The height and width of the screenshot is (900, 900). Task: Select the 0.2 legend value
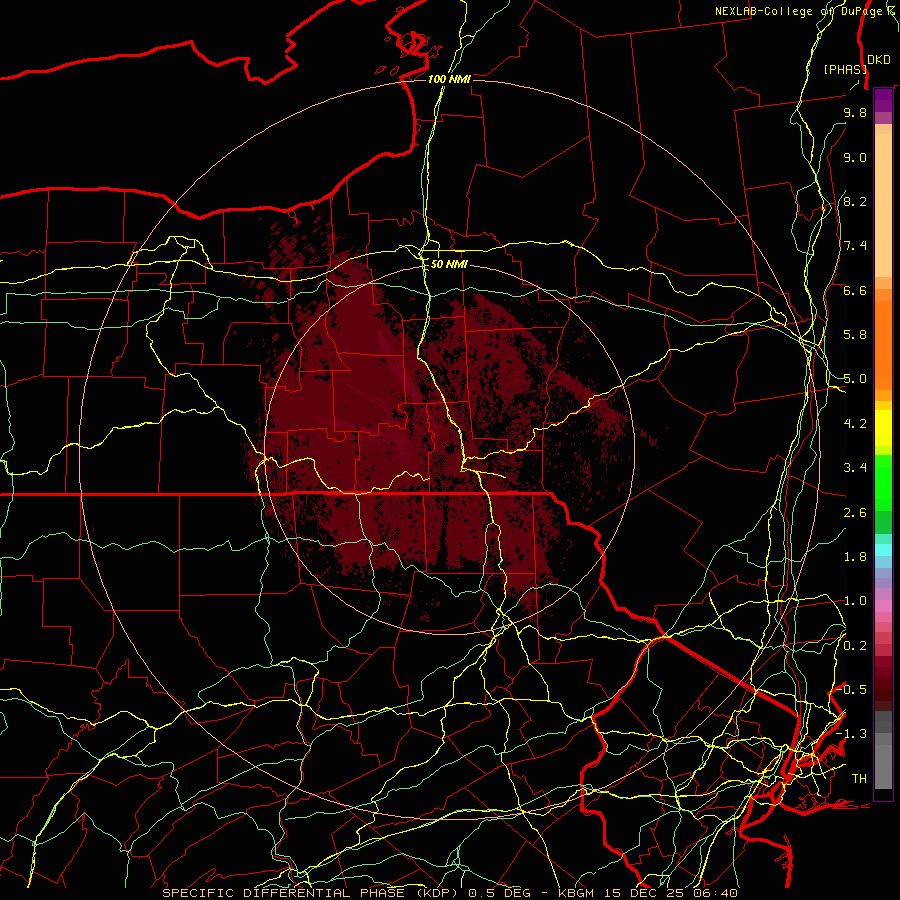855,646
